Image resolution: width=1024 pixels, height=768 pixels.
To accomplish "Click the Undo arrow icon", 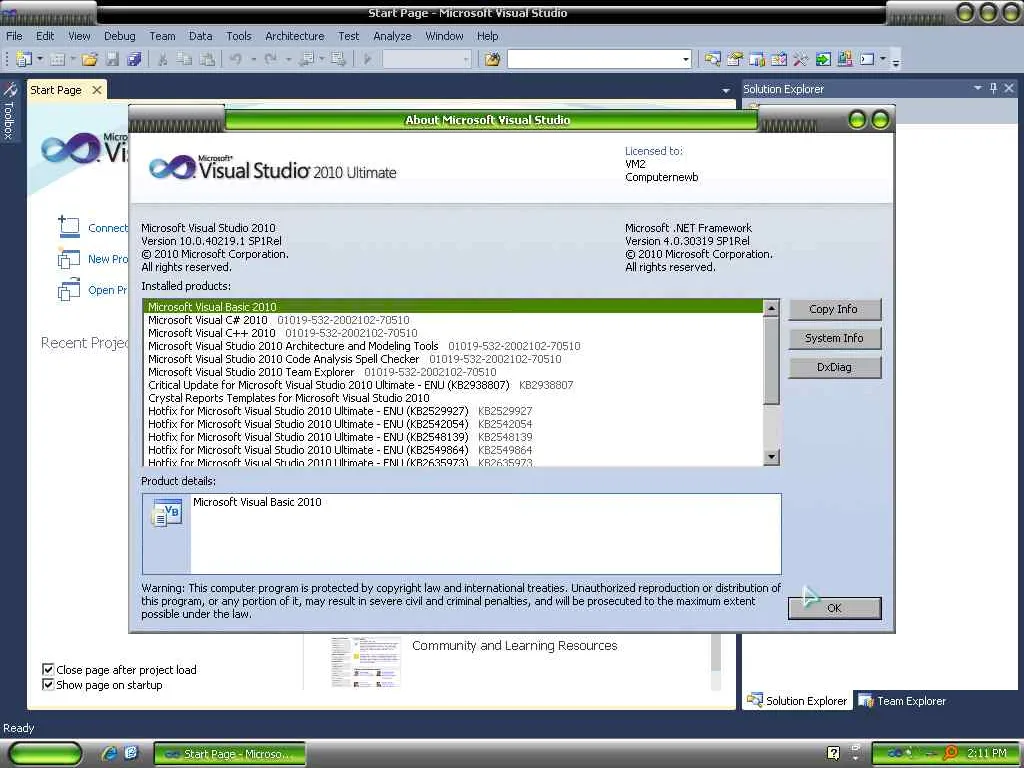I will [236, 59].
